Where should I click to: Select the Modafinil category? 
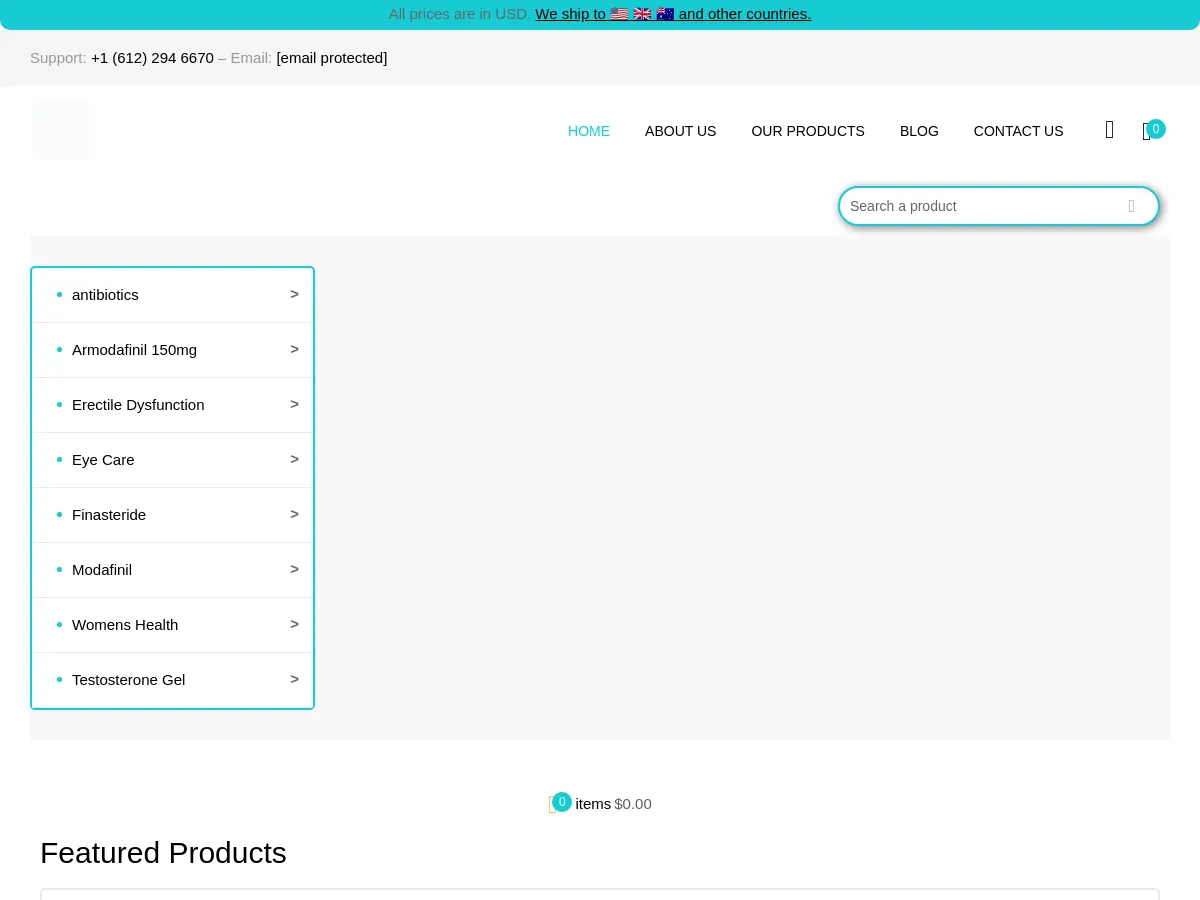[102, 570]
